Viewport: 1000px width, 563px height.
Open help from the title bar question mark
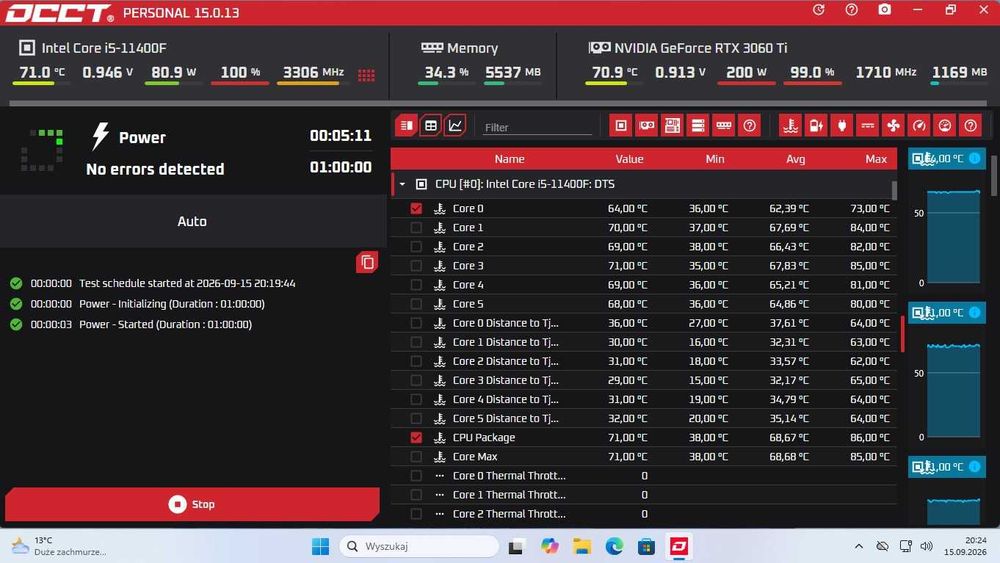pyautogui.click(x=851, y=10)
